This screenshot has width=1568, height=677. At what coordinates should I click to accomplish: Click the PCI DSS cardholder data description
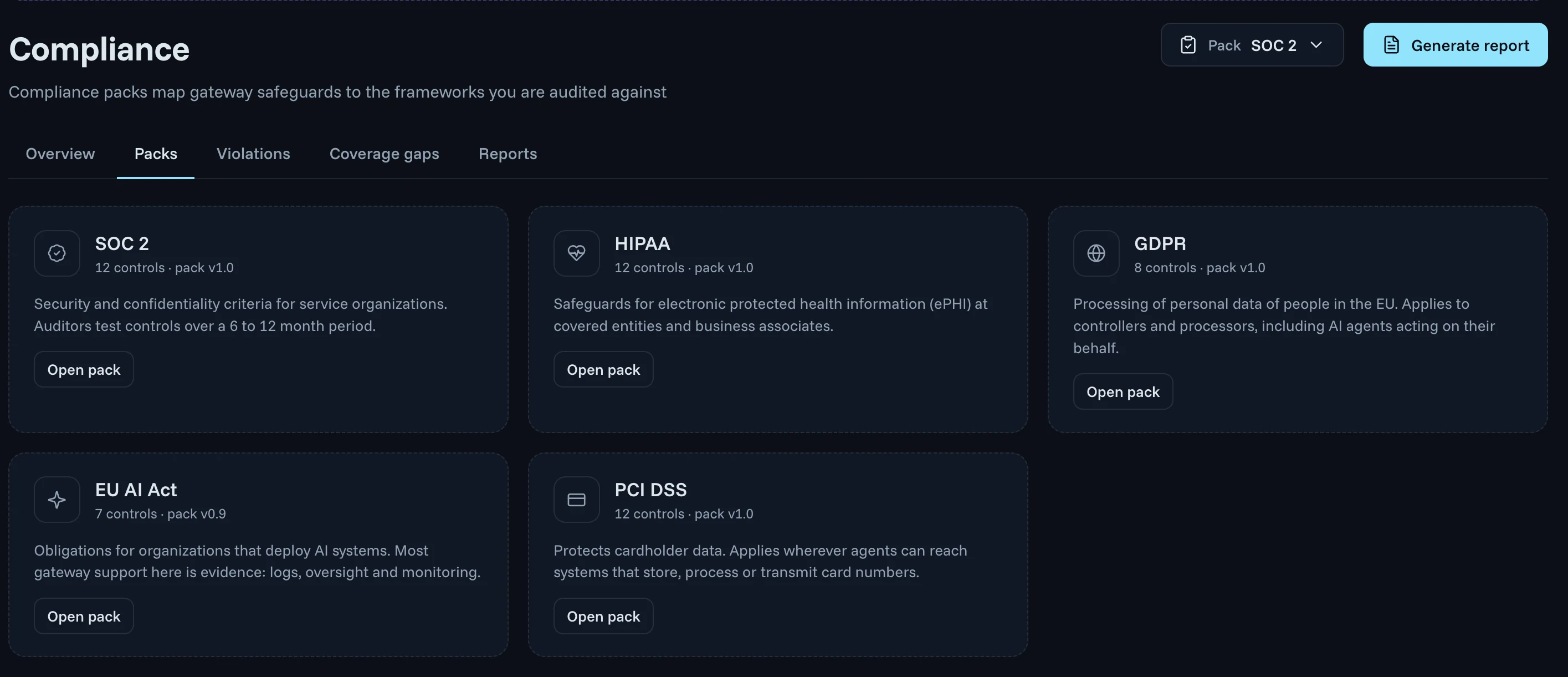pyautogui.click(x=760, y=561)
